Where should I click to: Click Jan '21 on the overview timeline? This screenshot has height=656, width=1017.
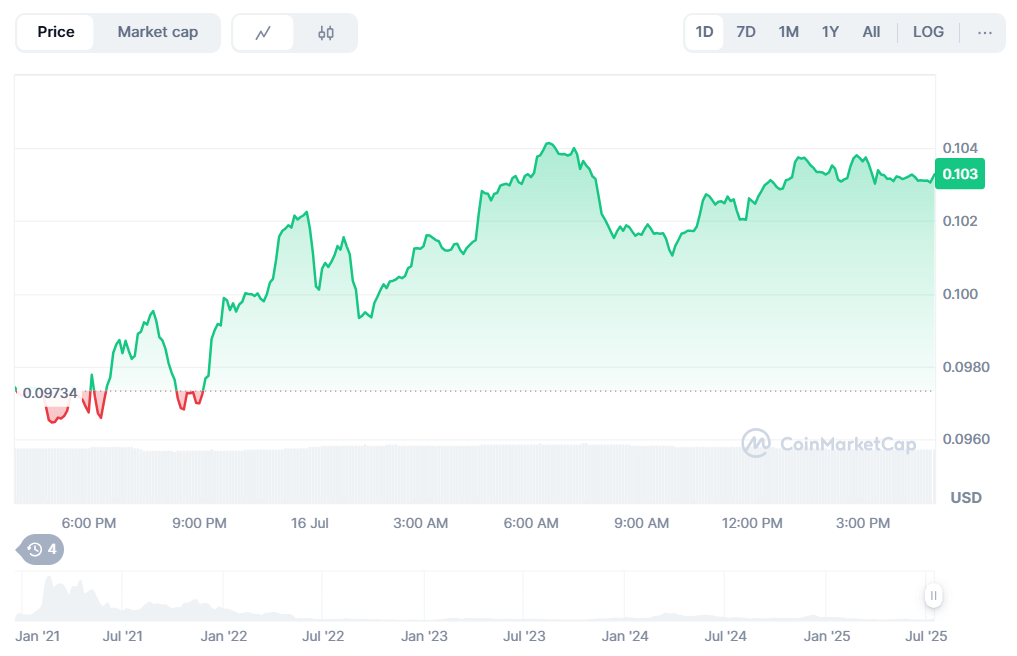39,636
